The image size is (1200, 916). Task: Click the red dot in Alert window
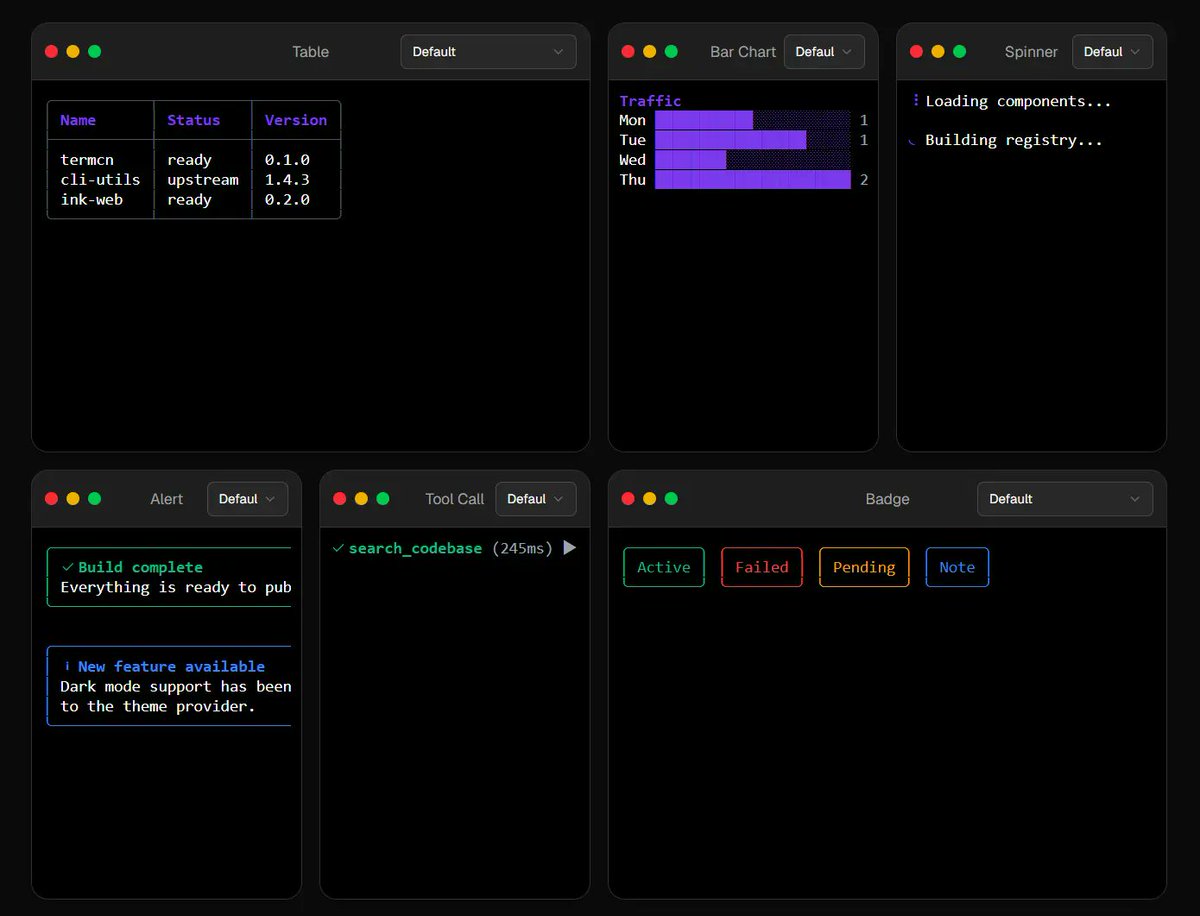tap(51, 499)
